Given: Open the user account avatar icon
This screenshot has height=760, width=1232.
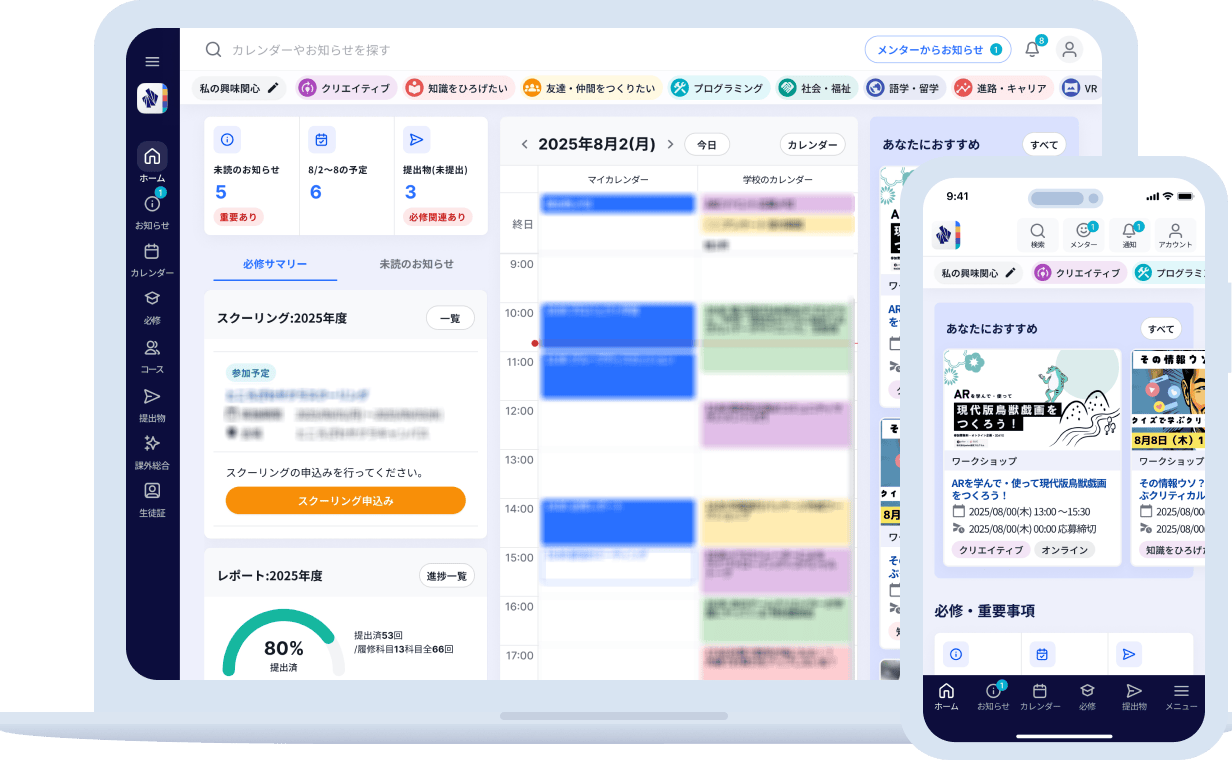Looking at the screenshot, I should pos(1069,49).
